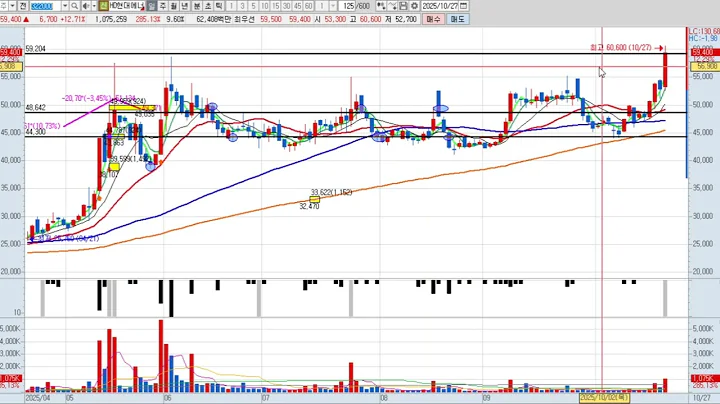Choose the 30 interval button
Screen dimensions: 720x404
point(287,6)
